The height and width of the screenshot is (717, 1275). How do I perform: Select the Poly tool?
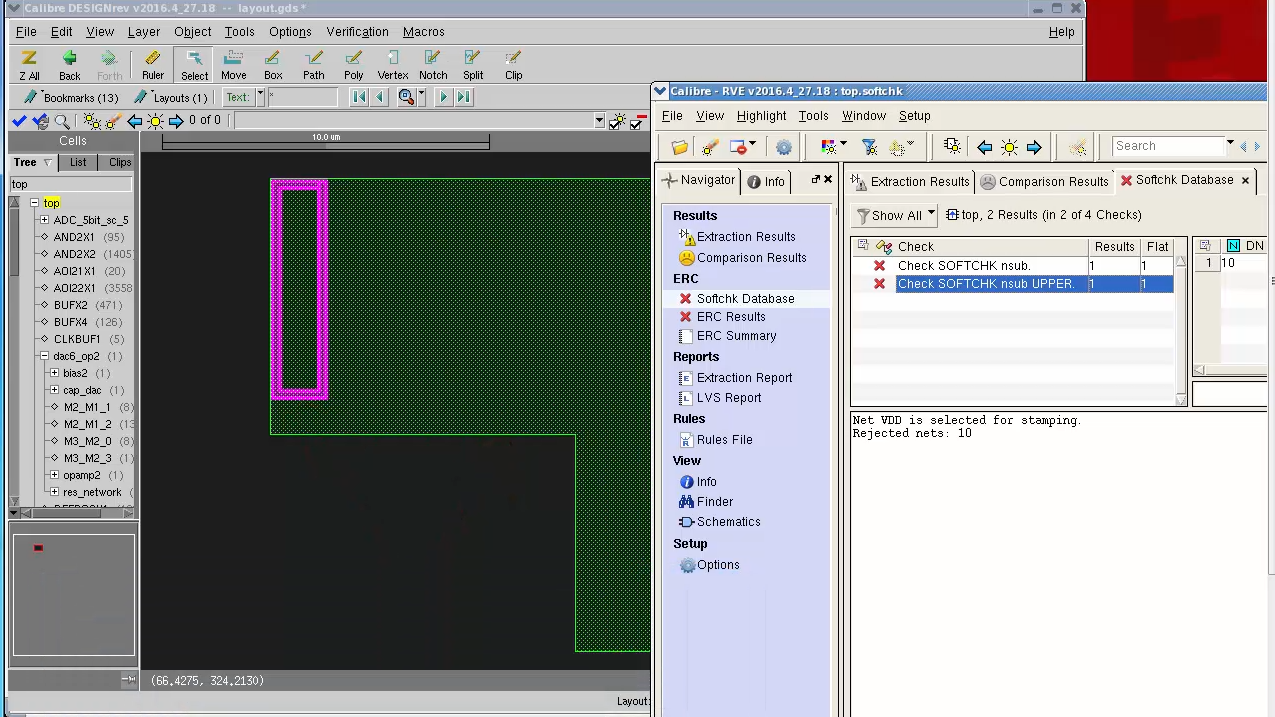(353, 65)
